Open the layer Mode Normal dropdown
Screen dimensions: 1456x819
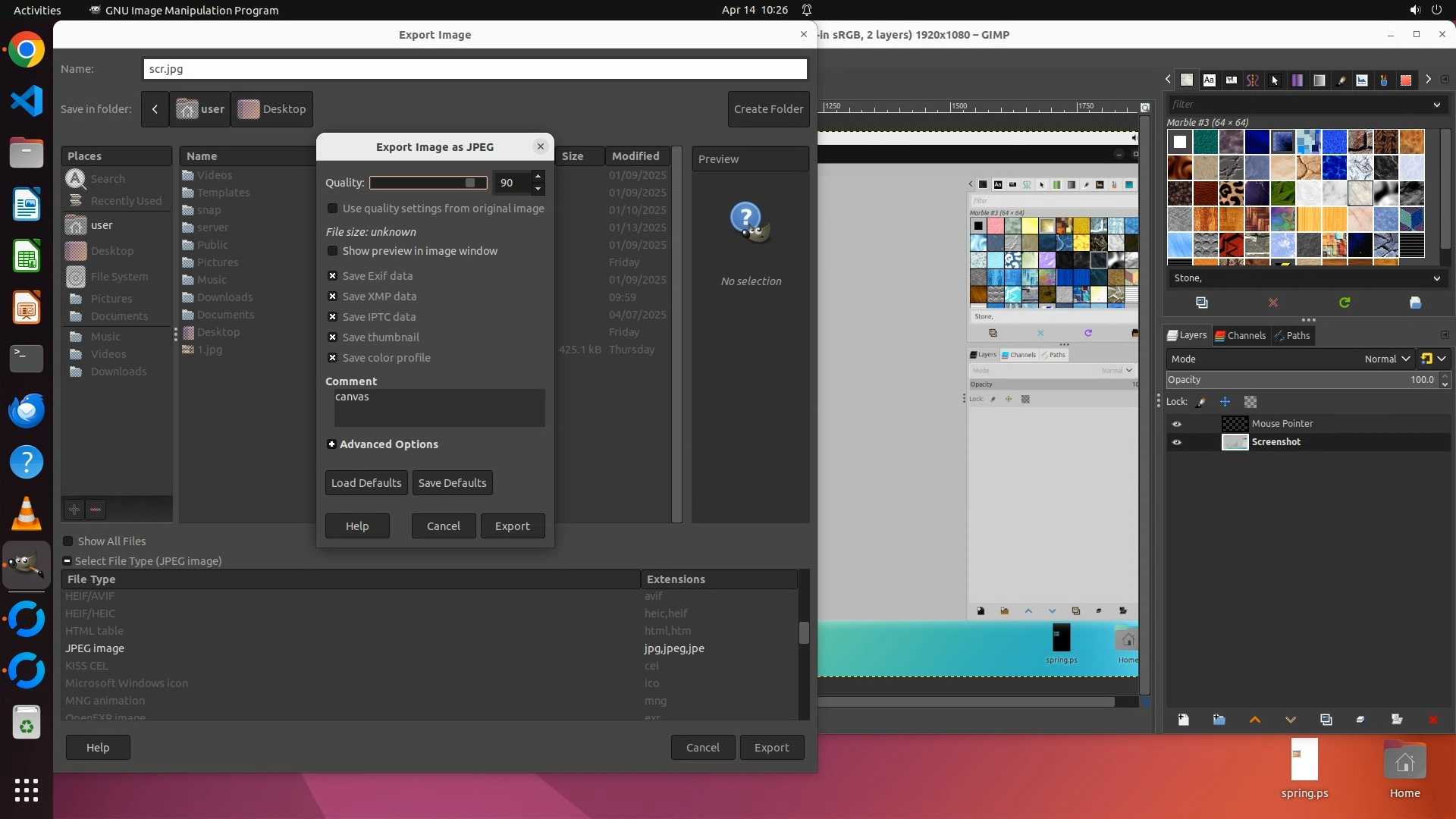point(1386,359)
